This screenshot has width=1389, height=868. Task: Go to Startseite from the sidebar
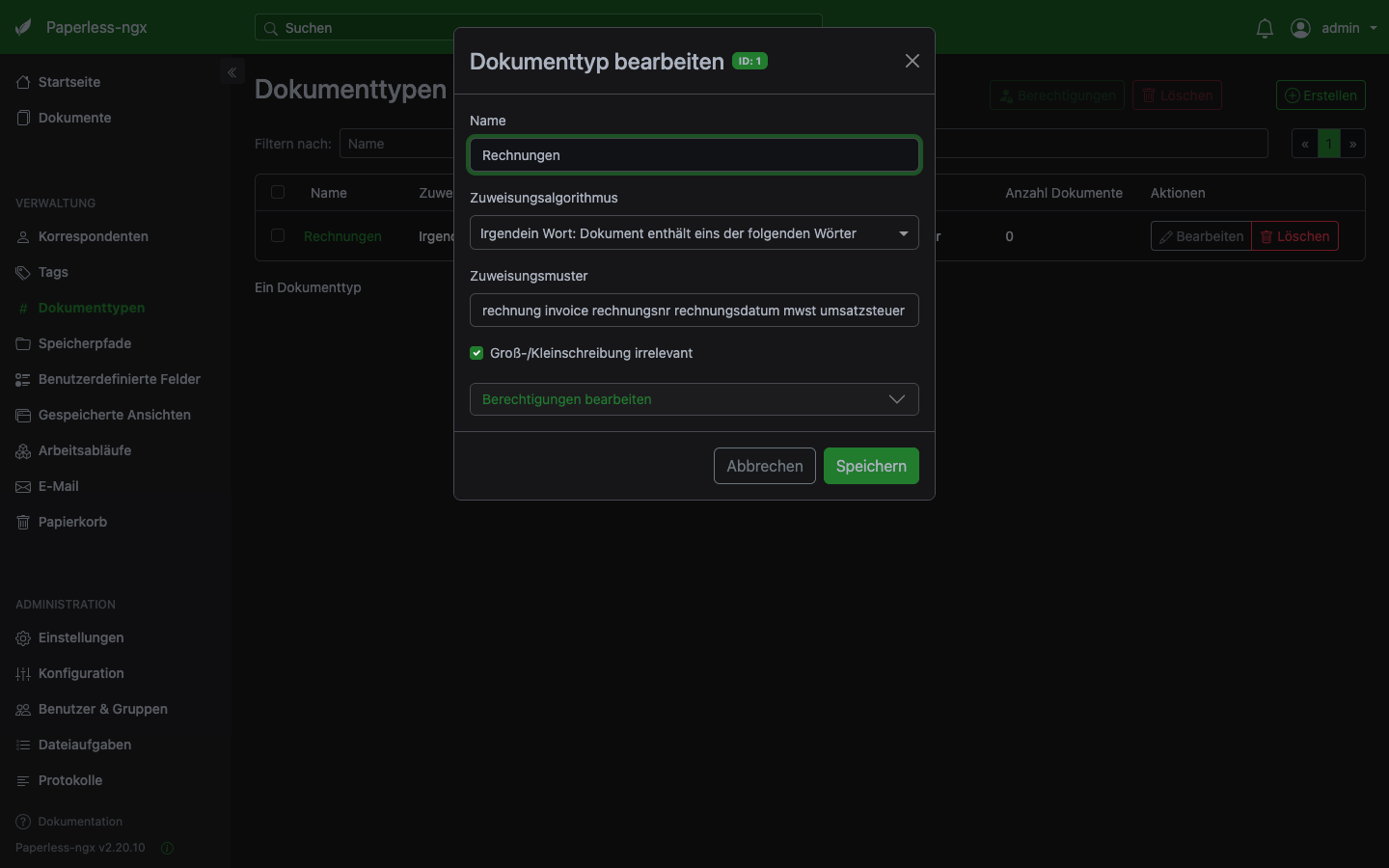pyautogui.click(x=68, y=82)
